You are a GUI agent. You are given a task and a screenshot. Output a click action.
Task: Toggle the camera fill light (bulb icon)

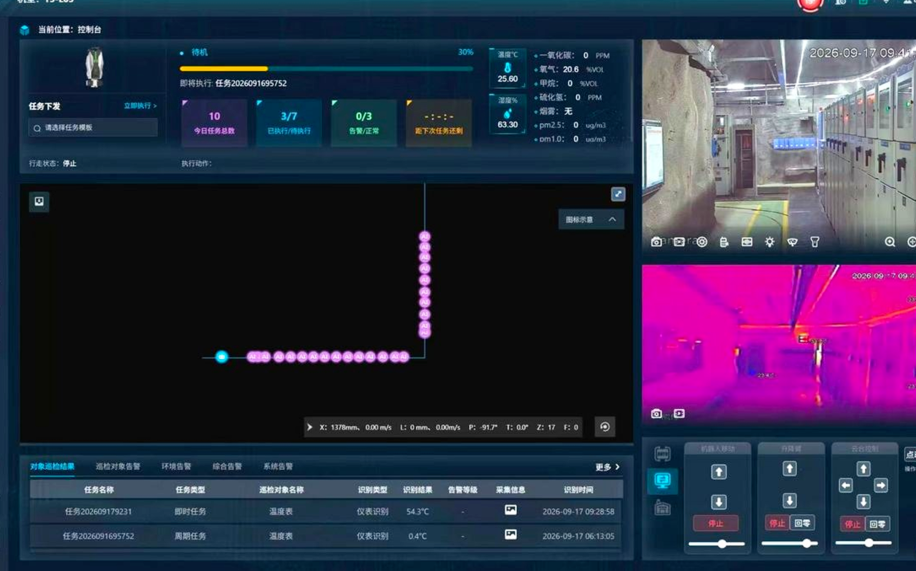tap(769, 242)
